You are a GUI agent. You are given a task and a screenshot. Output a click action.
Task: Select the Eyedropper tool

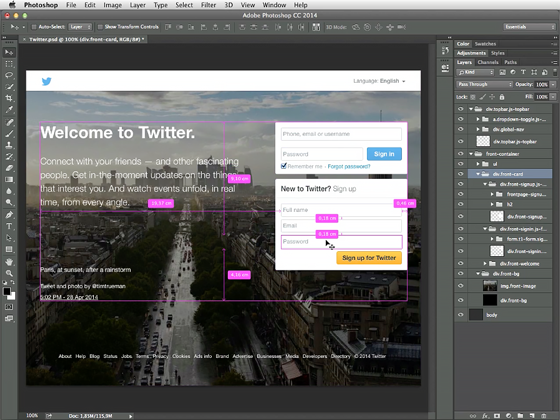(9, 110)
